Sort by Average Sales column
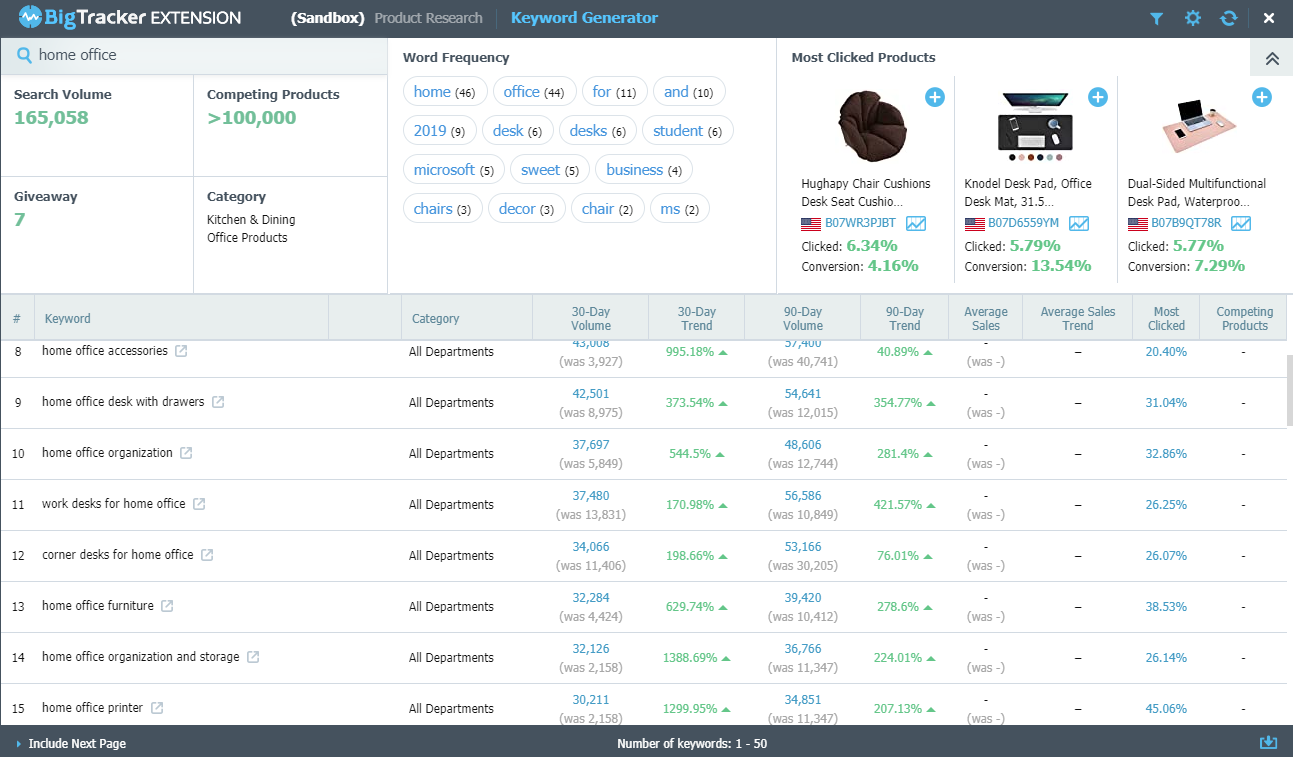Image resolution: width=1293 pixels, height=757 pixels. click(x=986, y=319)
